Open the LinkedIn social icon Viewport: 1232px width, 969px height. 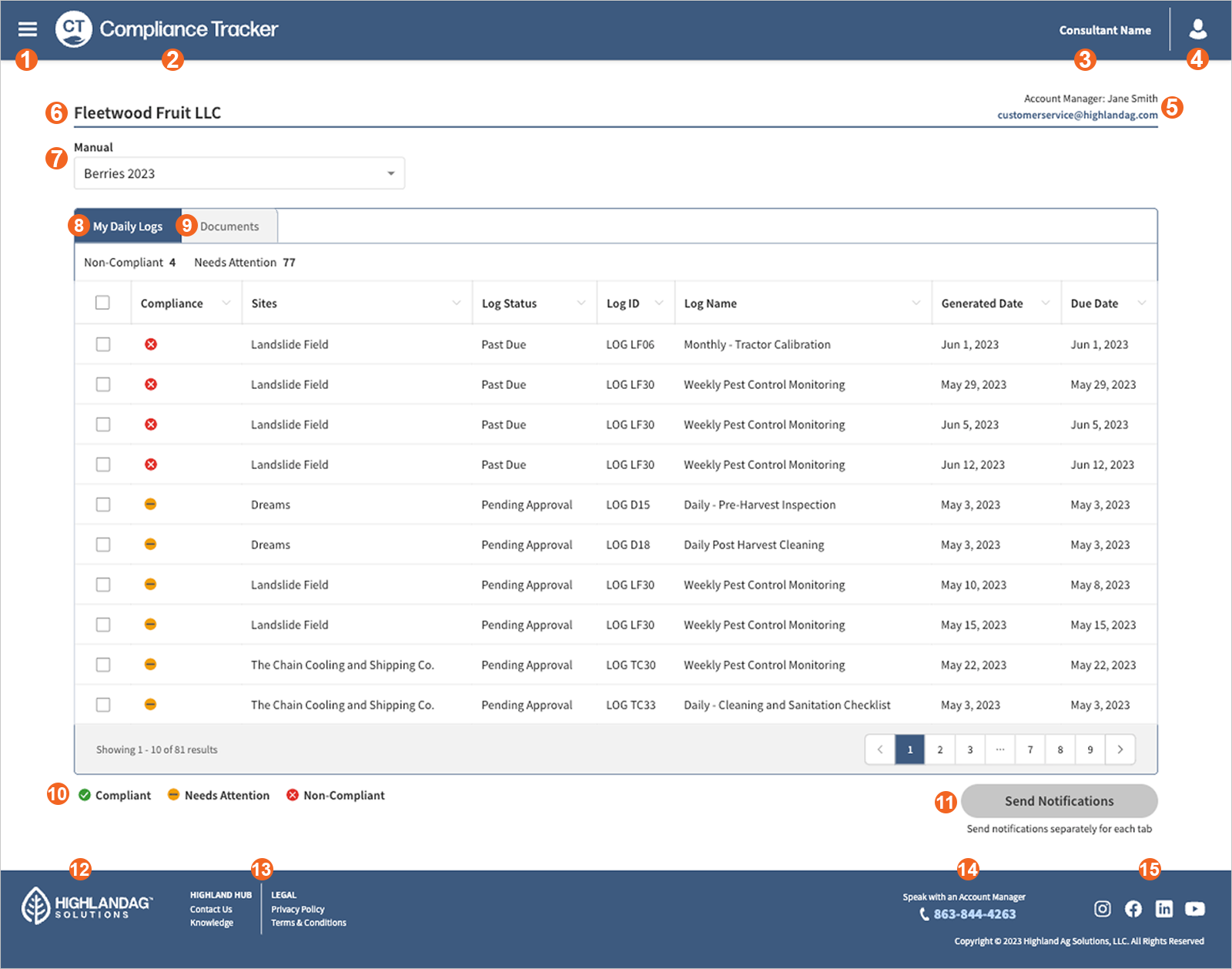pyautogui.click(x=1164, y=909)
